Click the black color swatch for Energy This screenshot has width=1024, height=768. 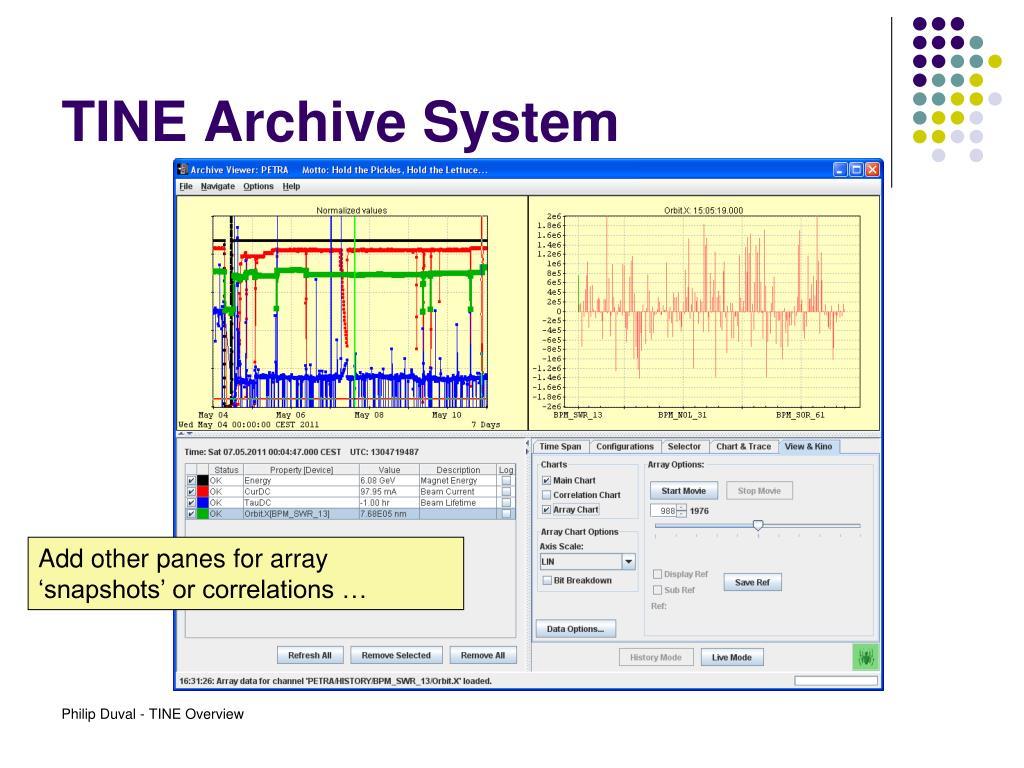tap(203, 481)
